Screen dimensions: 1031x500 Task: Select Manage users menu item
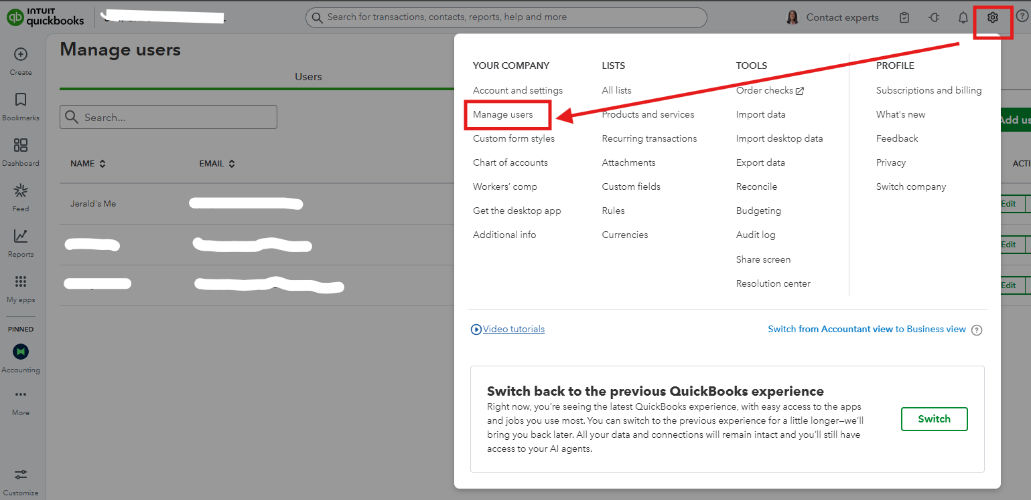click(x=503, y=115)
